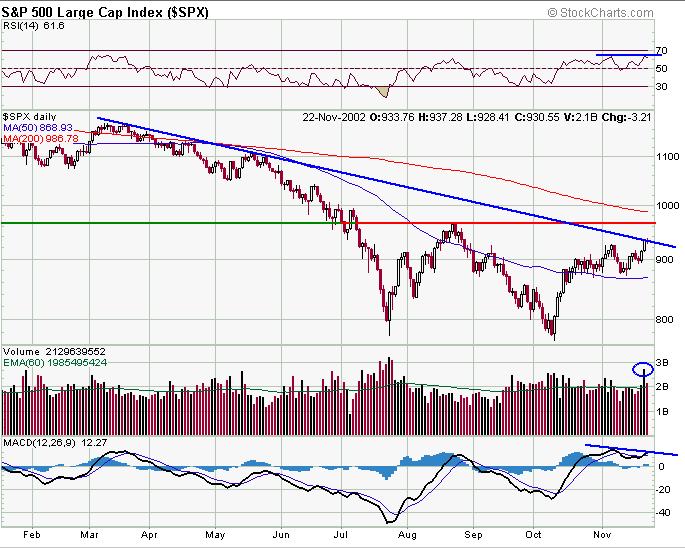Select the Volume 2129639552 label
The image size is (685, 548).
(x=54, y=352)
